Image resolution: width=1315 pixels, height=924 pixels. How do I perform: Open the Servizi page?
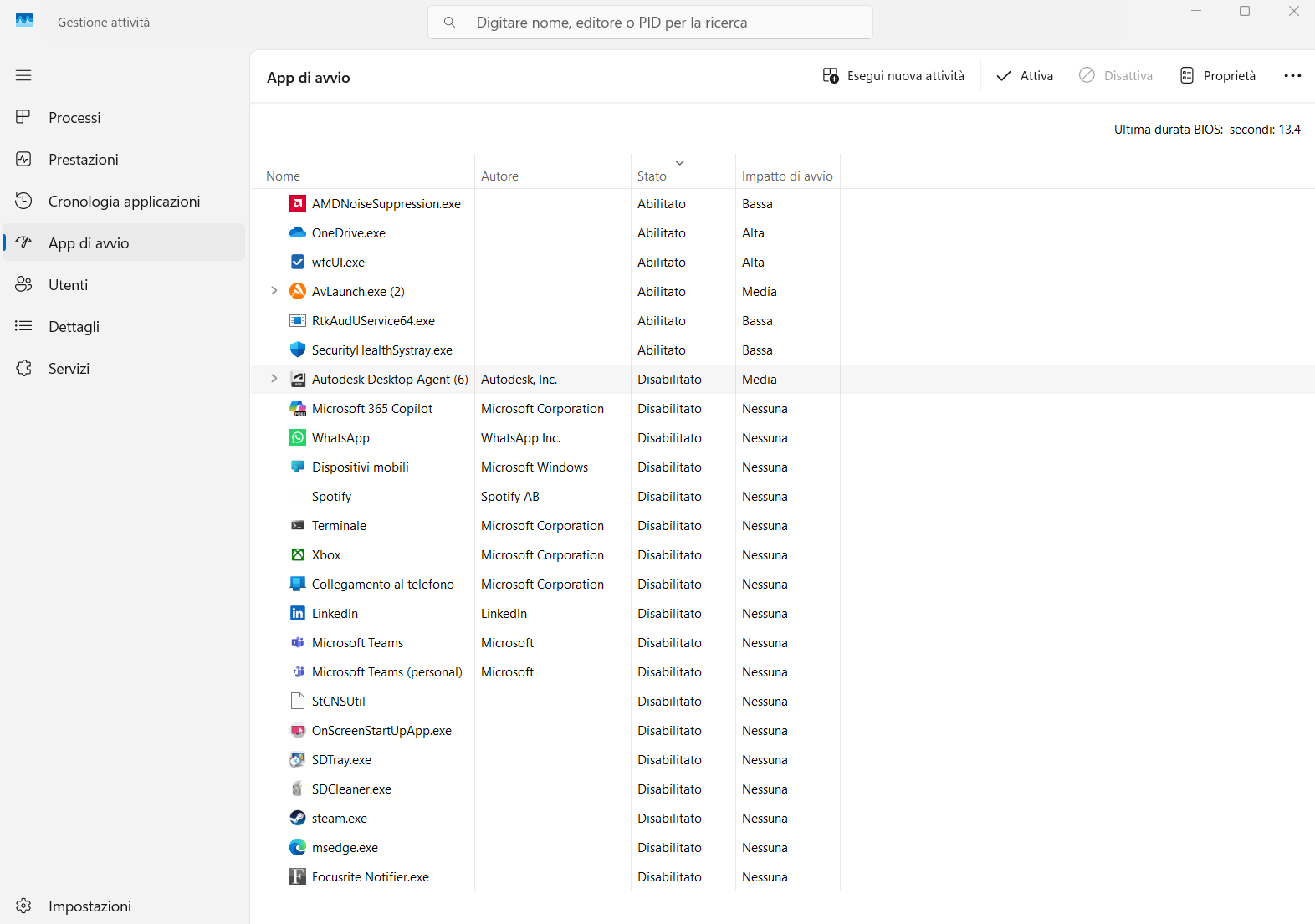tap(124, 369)
